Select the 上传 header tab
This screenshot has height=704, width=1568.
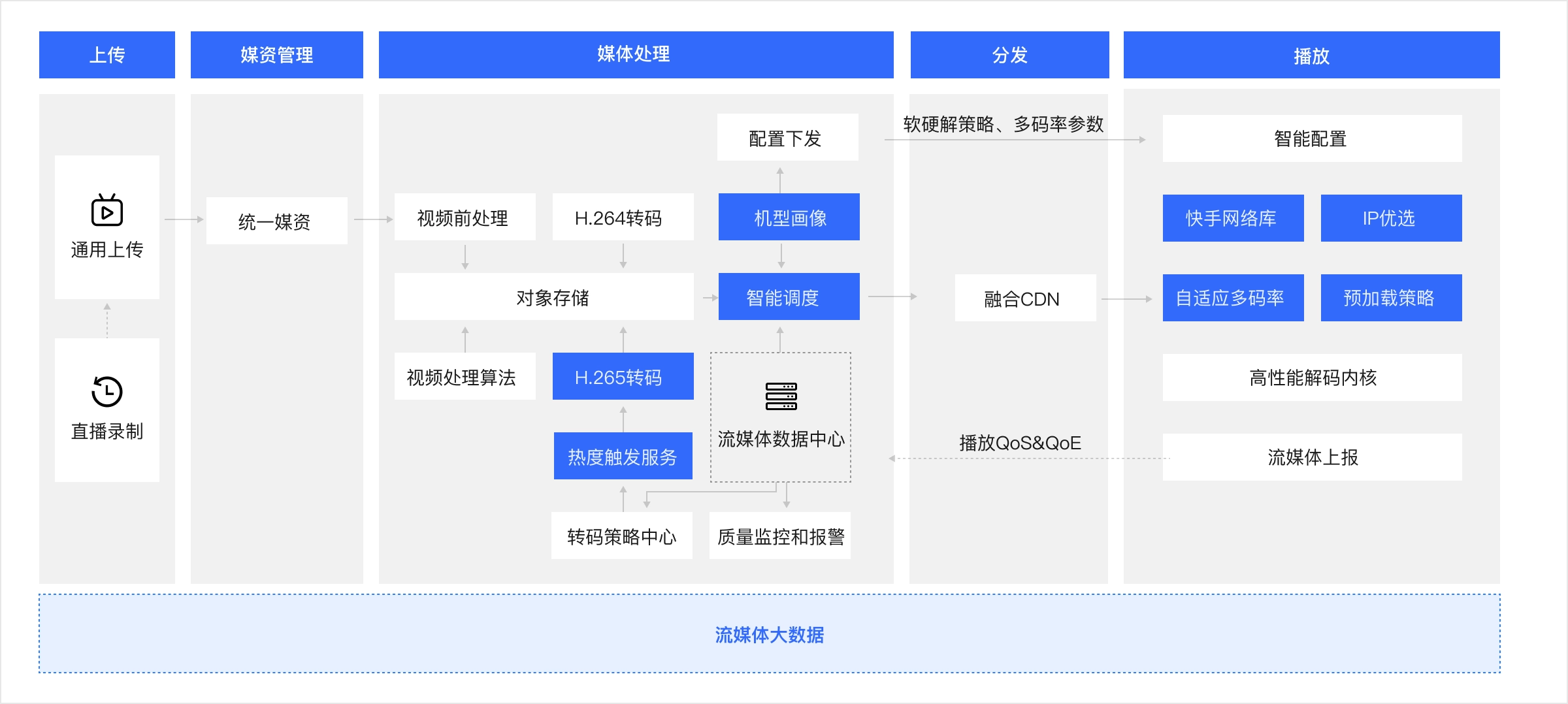[x=107, y=55]
